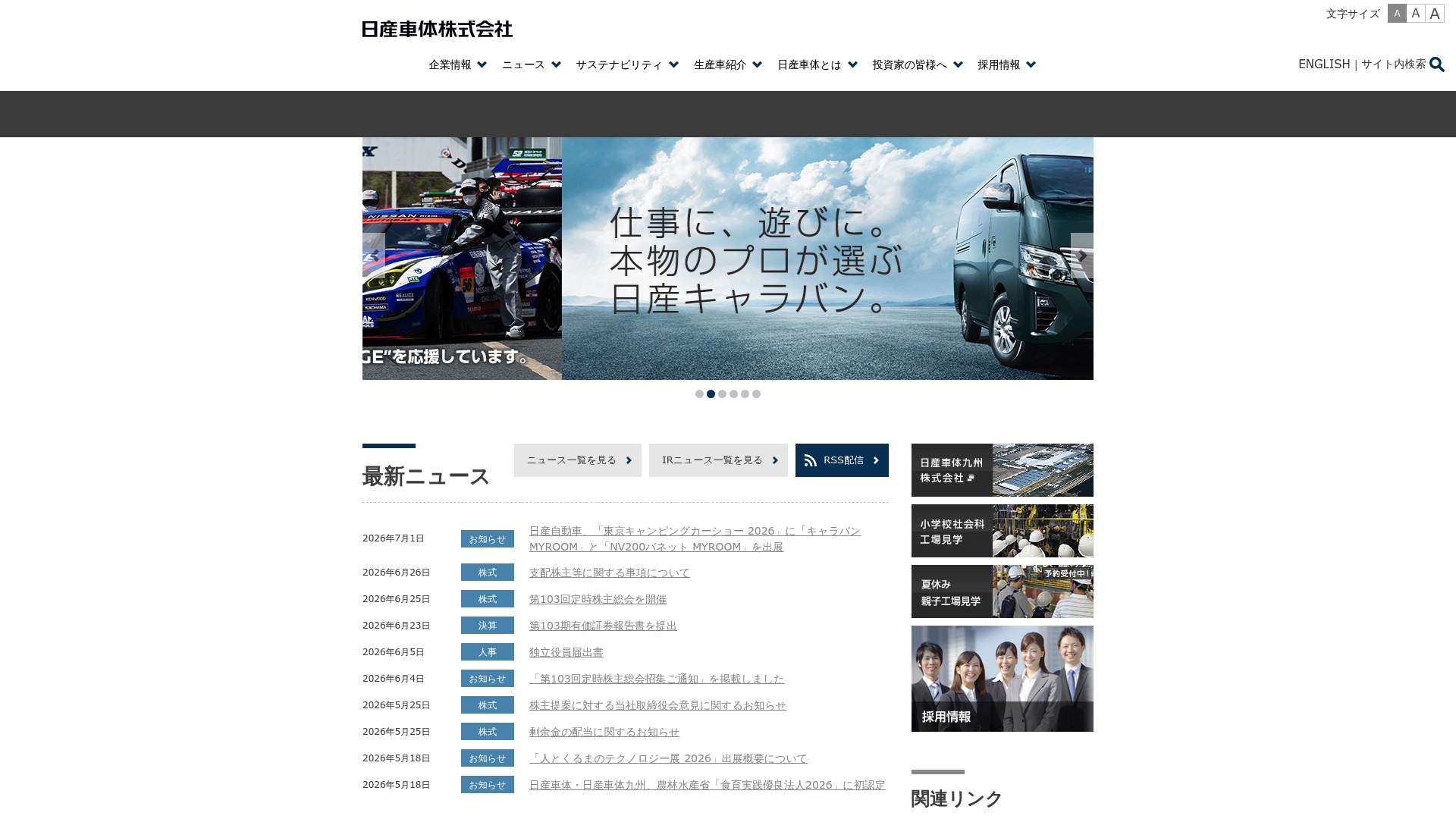Open 人とくるまのテクノロジー展 2026 link
This screenshot has width=1456, height=819.
click(x=668, y=758)
